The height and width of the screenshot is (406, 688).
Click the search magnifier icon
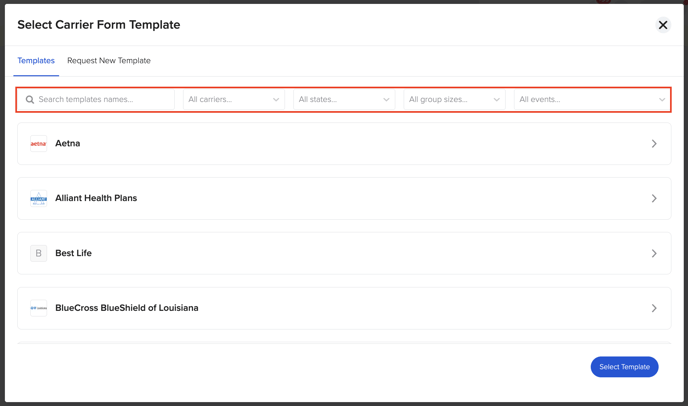point(30,100)
